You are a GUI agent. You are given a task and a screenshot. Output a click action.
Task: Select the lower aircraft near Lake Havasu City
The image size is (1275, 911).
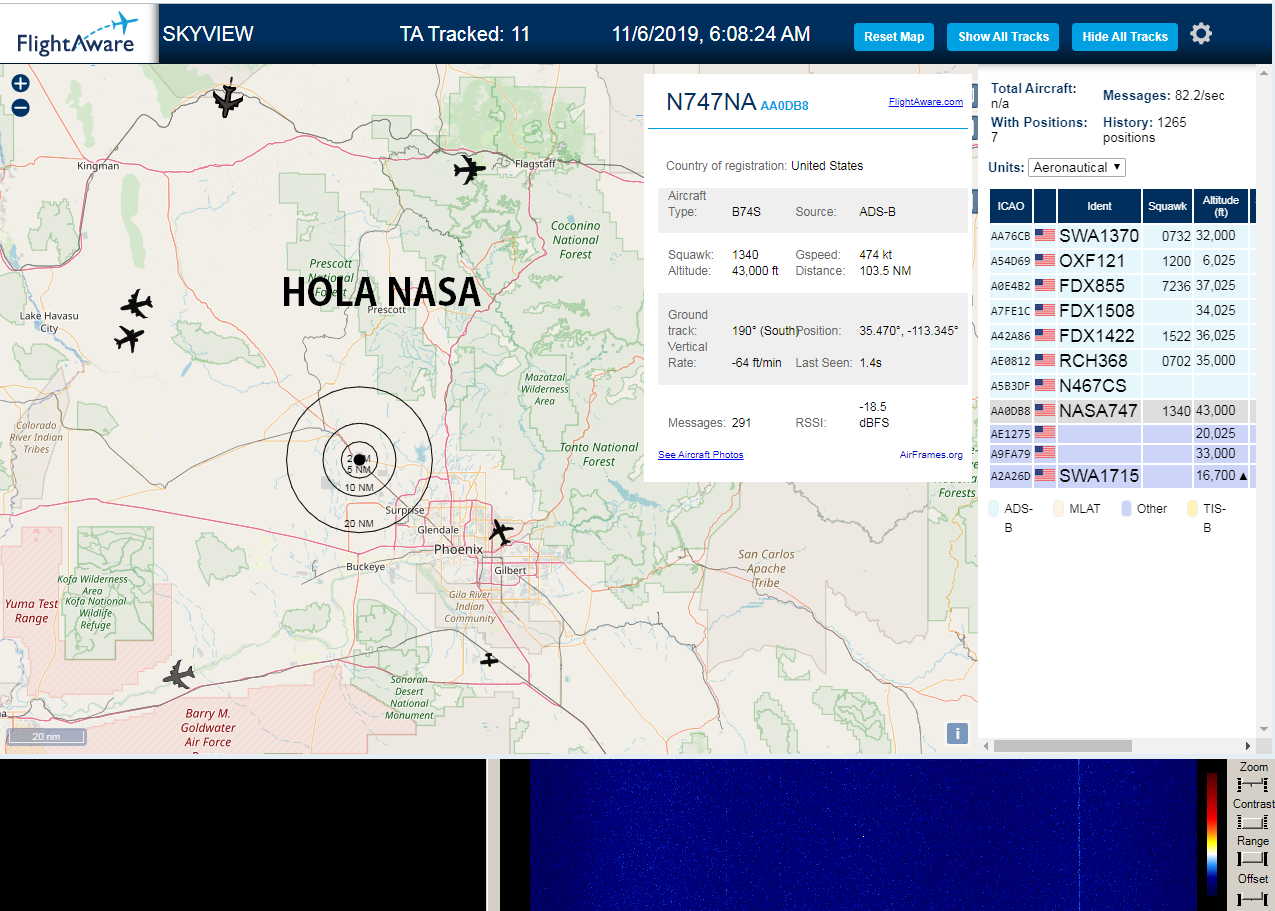click(x=129, y=338)
